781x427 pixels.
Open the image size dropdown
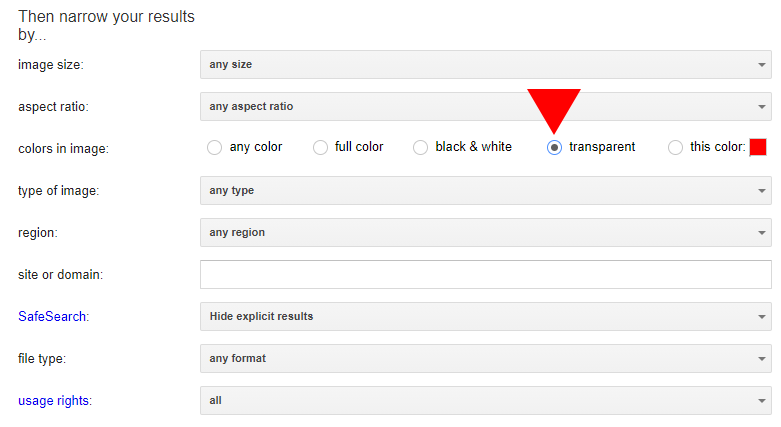pyautogui.click(x=486, y=64)
